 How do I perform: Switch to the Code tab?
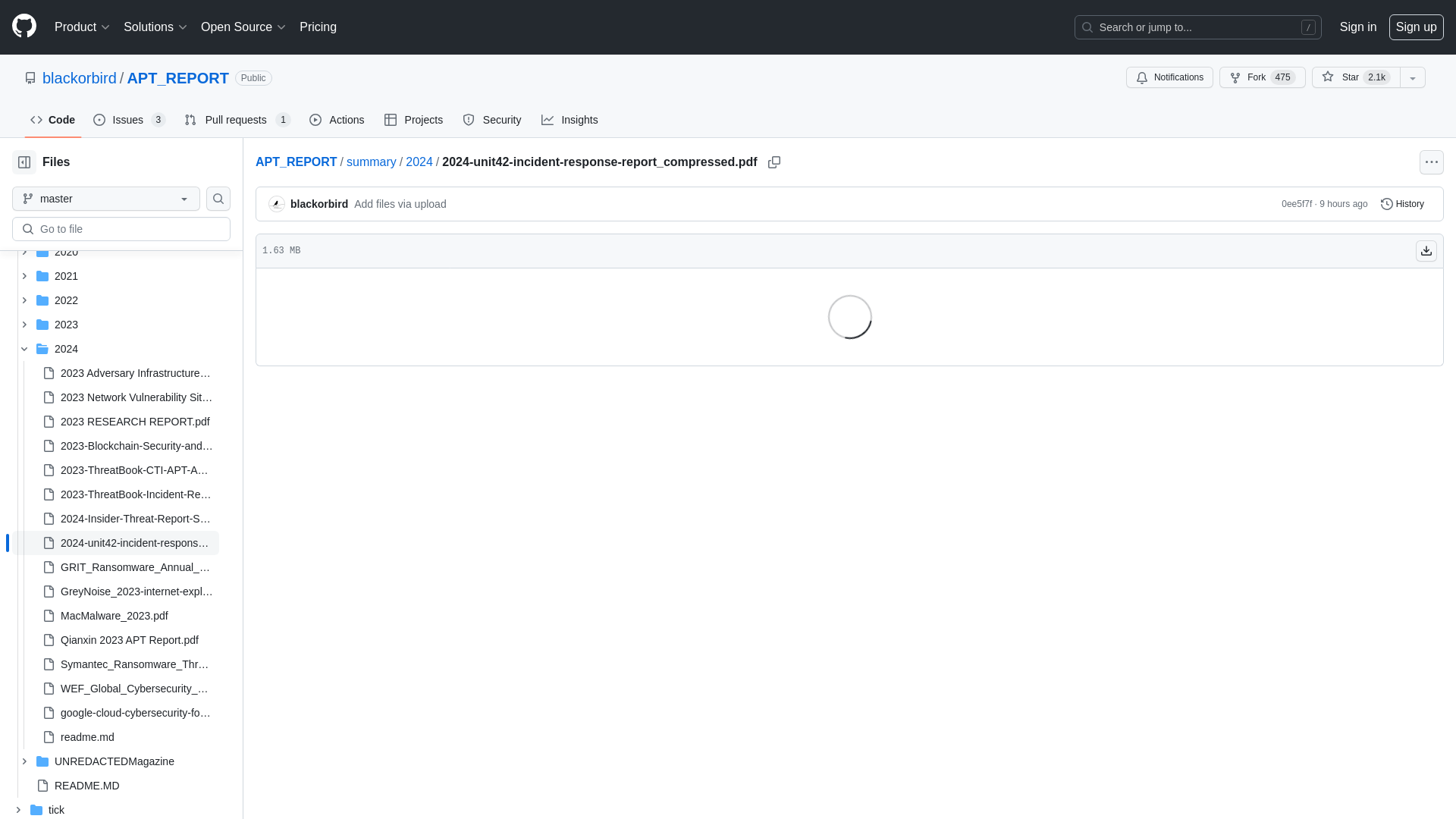click(x=53, y=120)
